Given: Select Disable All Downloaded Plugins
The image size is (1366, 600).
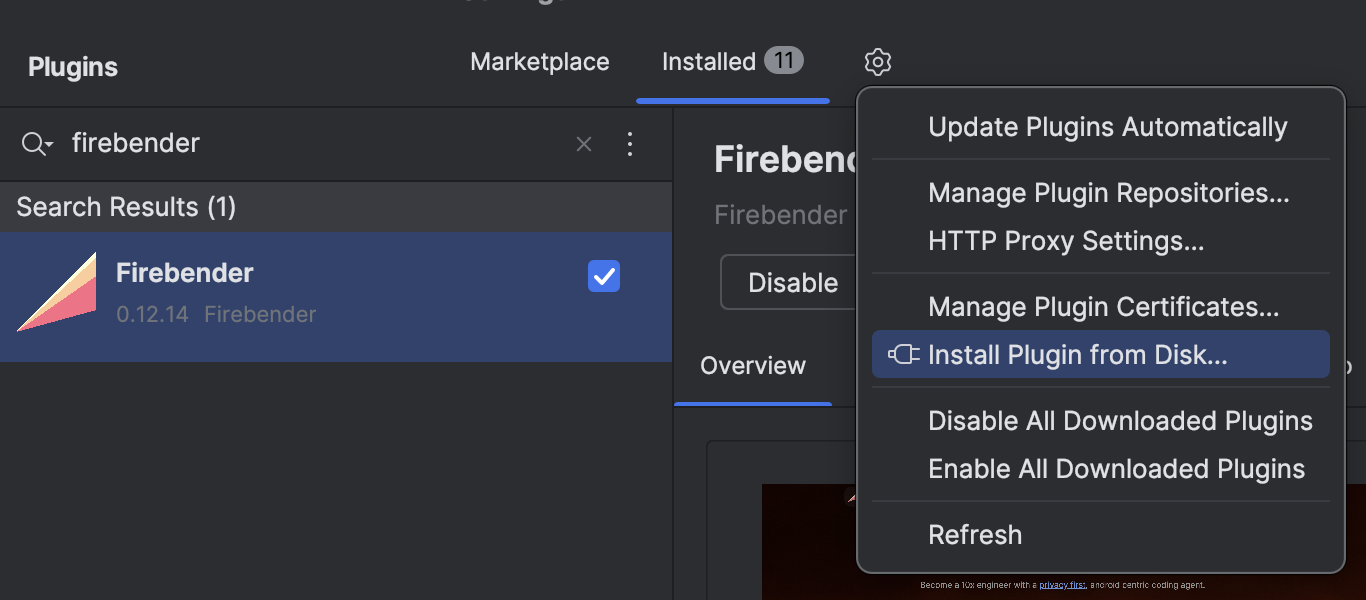Looking at the screenshot, I should click(x=1120, y=420).
